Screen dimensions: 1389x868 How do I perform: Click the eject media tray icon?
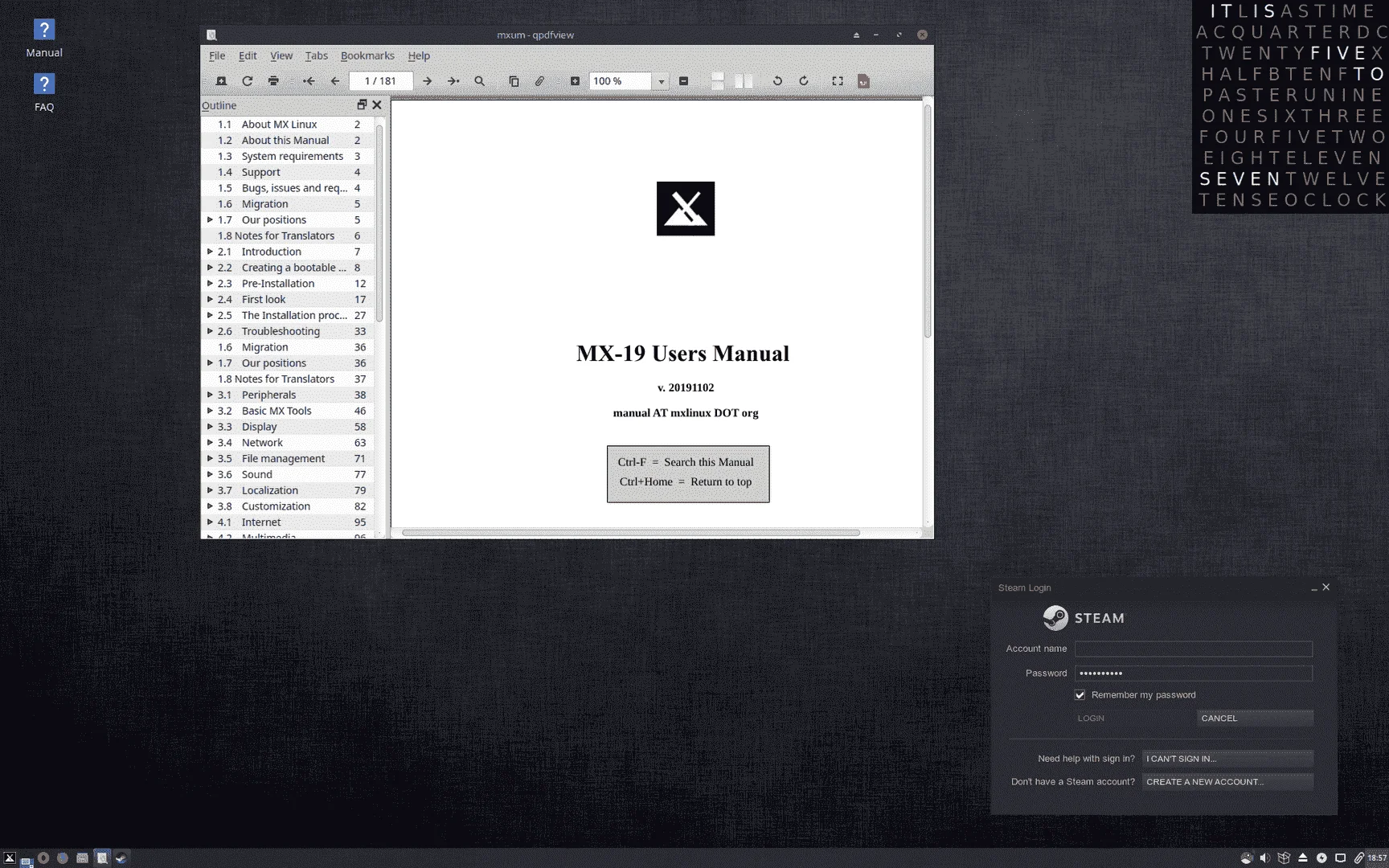pos(1303,858)
